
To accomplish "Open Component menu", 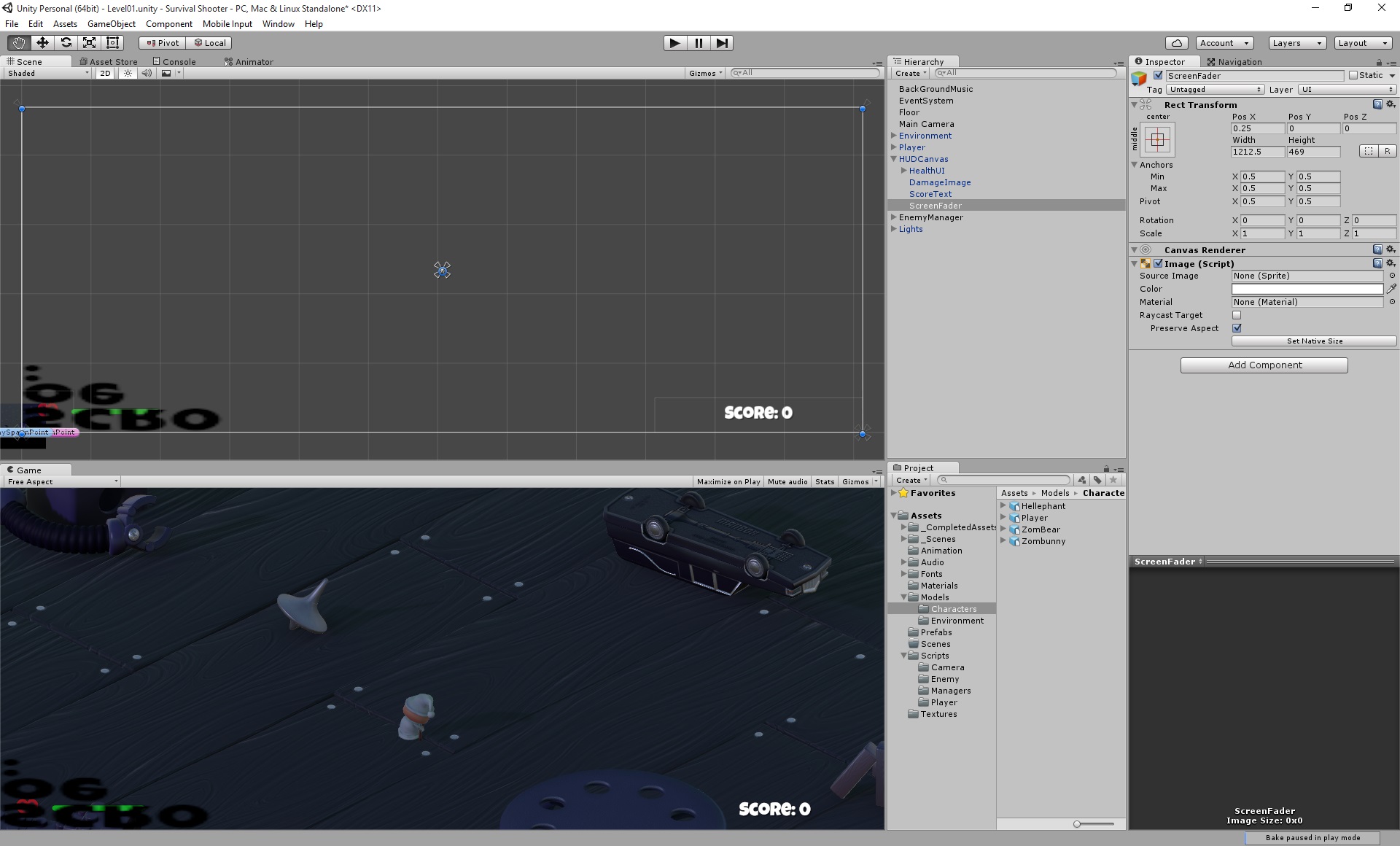I will point(169,24).
